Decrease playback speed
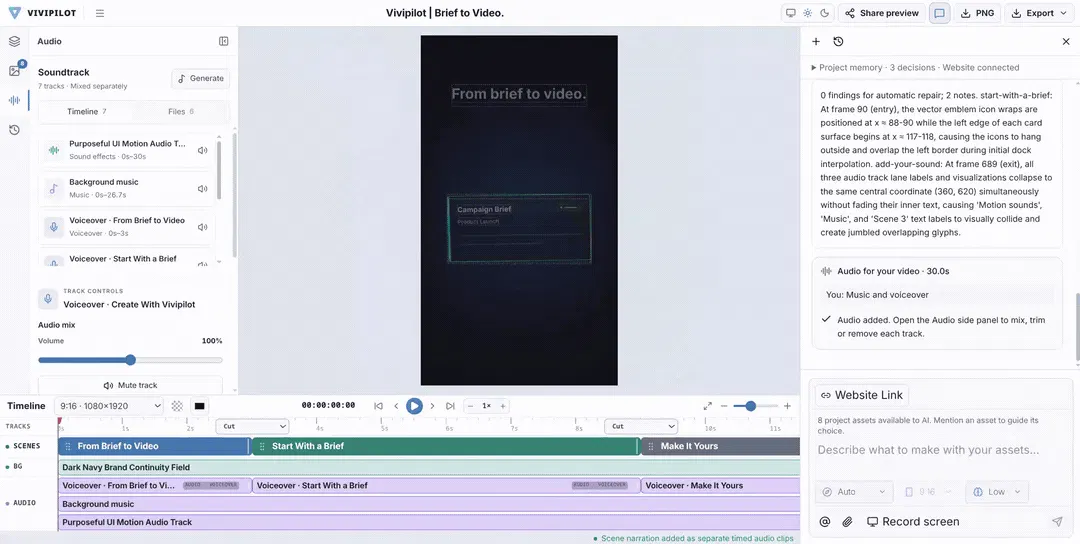This screenshot has height=544, width=1080. click(x=470, y=406)
